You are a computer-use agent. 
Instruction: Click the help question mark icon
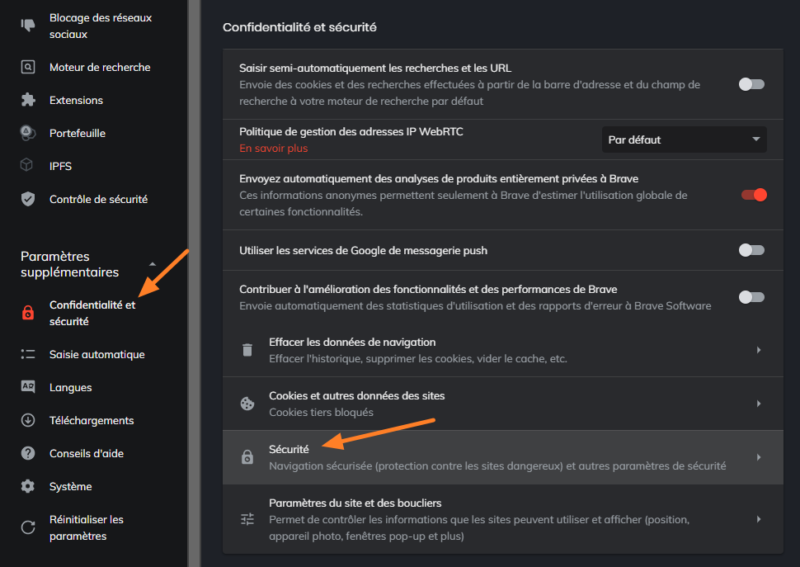[28, 453]
